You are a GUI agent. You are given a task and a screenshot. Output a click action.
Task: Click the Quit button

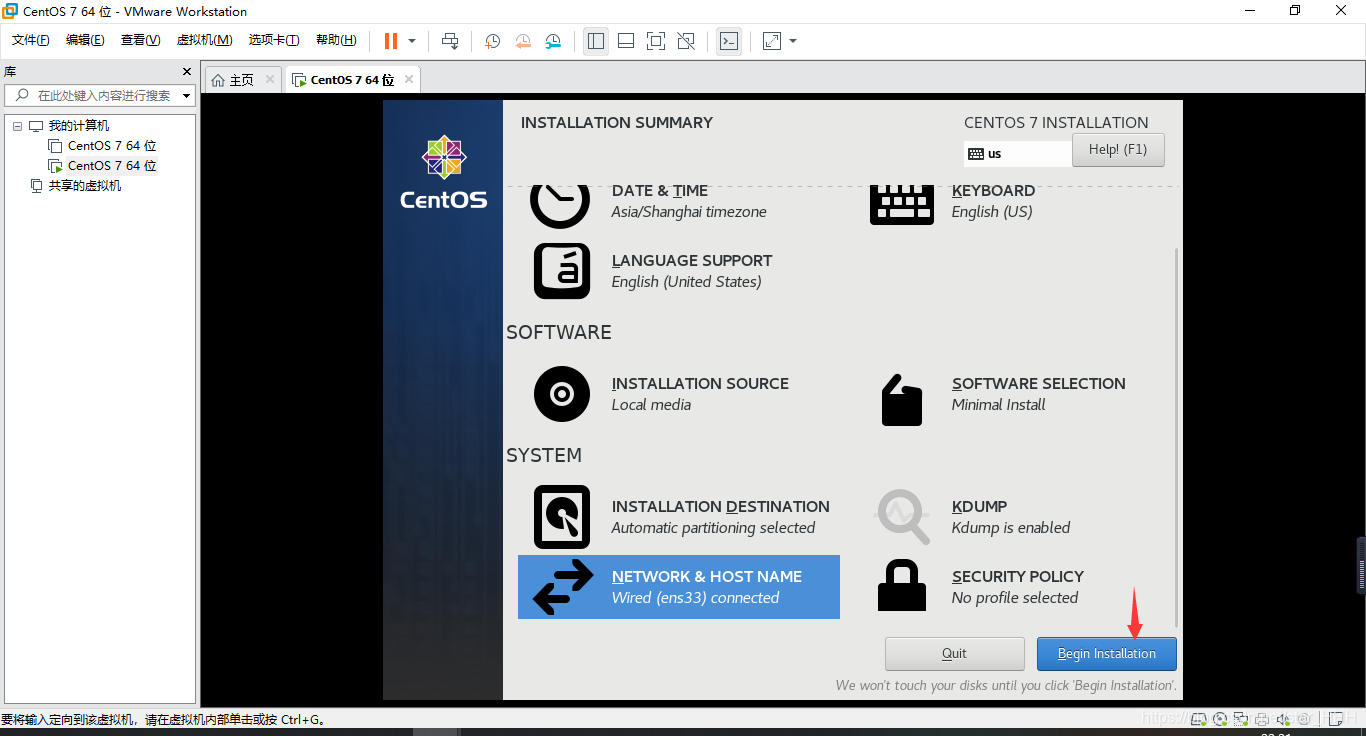point(955,654)
